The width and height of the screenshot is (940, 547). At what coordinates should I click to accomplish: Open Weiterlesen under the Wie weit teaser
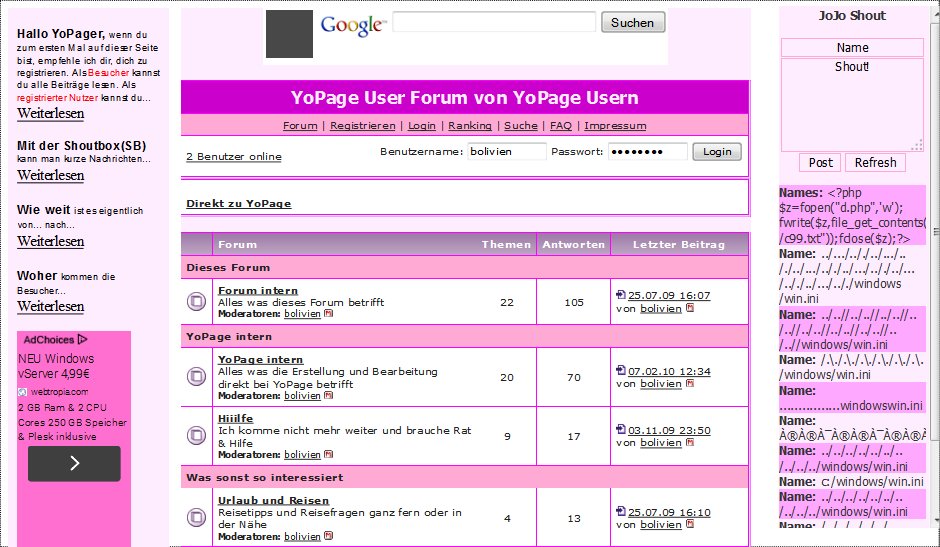pyautogui.click(x=50, y=241)
